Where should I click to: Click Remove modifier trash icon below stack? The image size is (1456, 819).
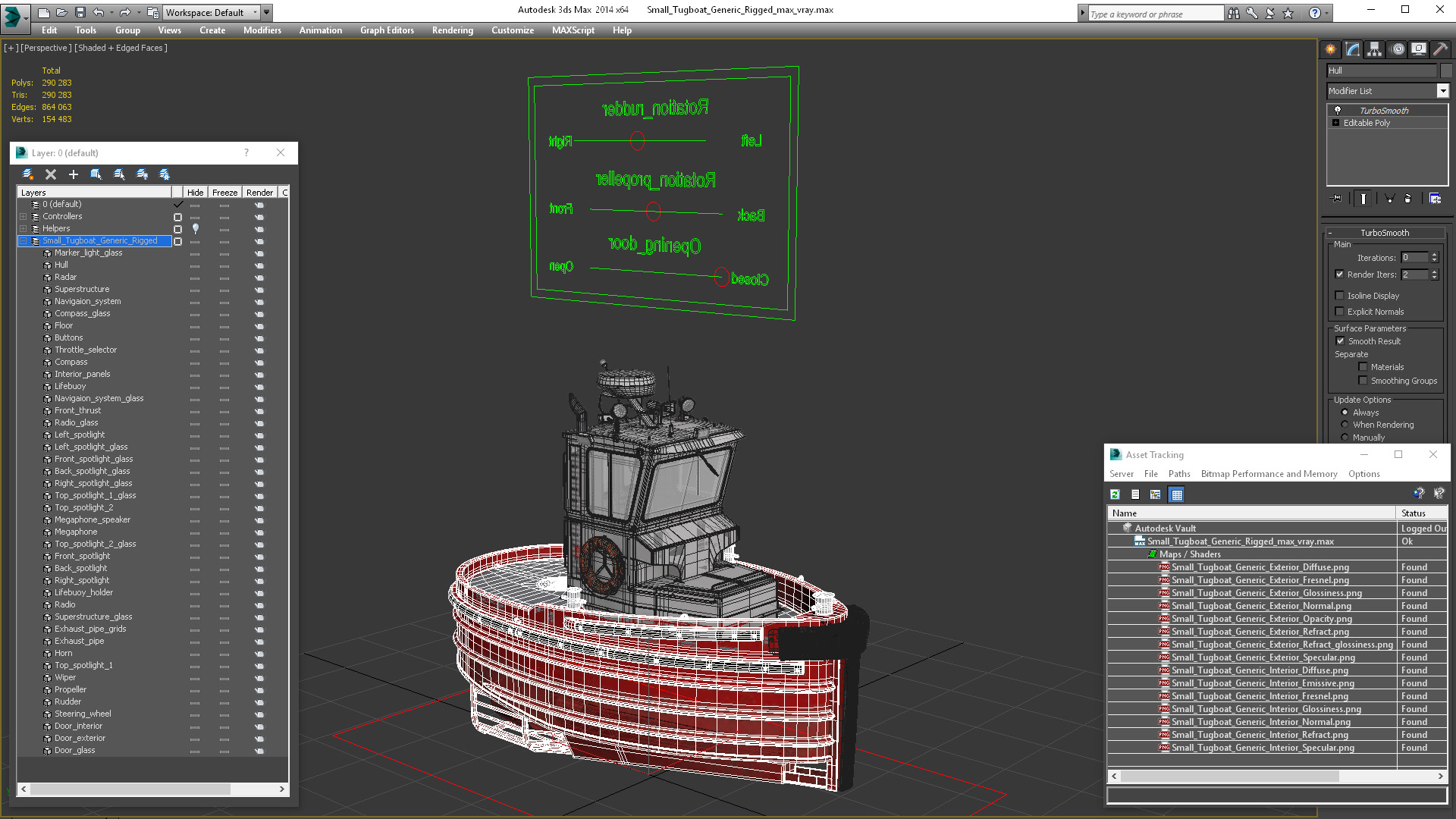(x=1408, y=199)
